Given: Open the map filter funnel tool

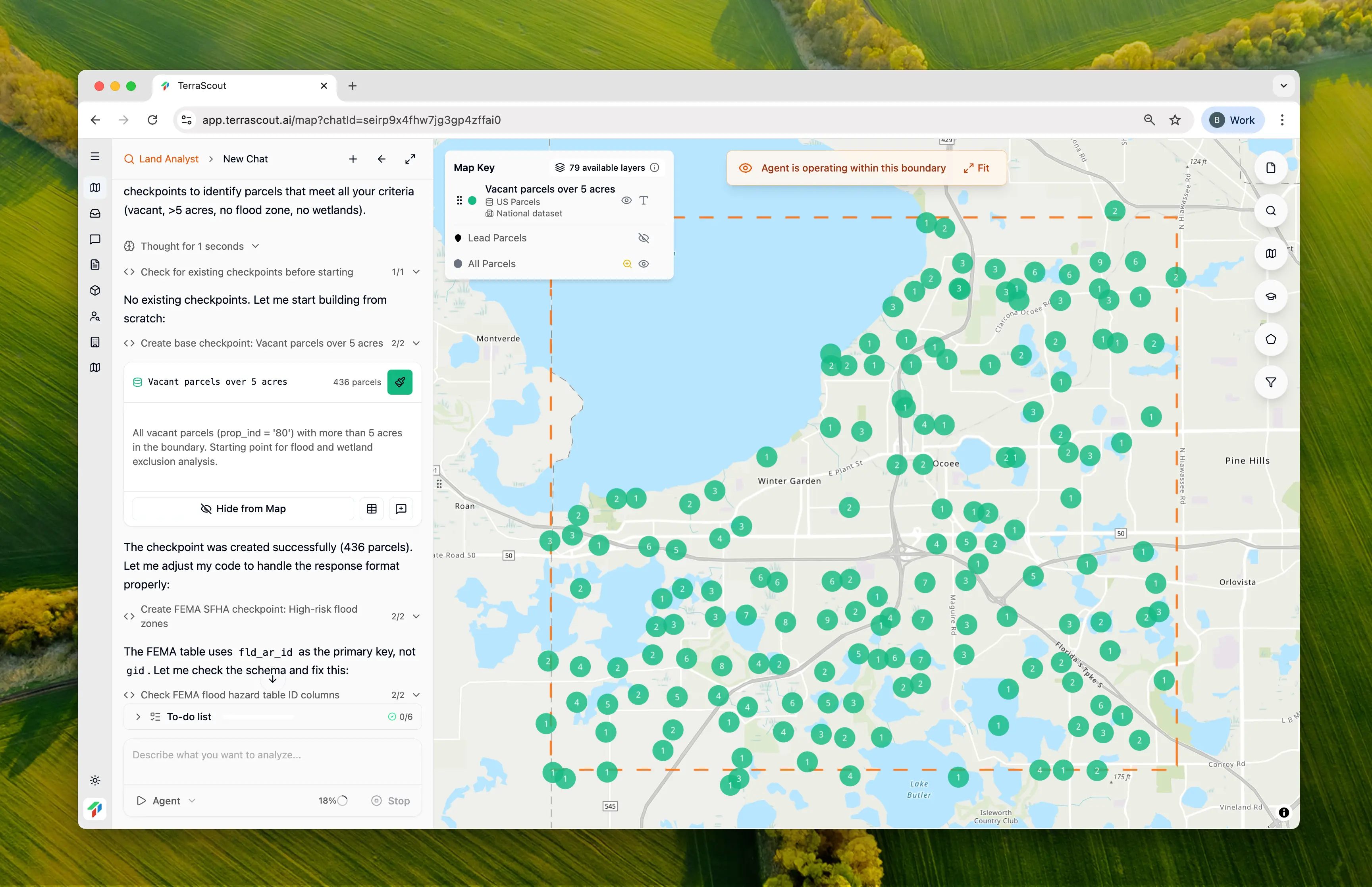Looking at the screenshot, I should [x=1270, y=382].
